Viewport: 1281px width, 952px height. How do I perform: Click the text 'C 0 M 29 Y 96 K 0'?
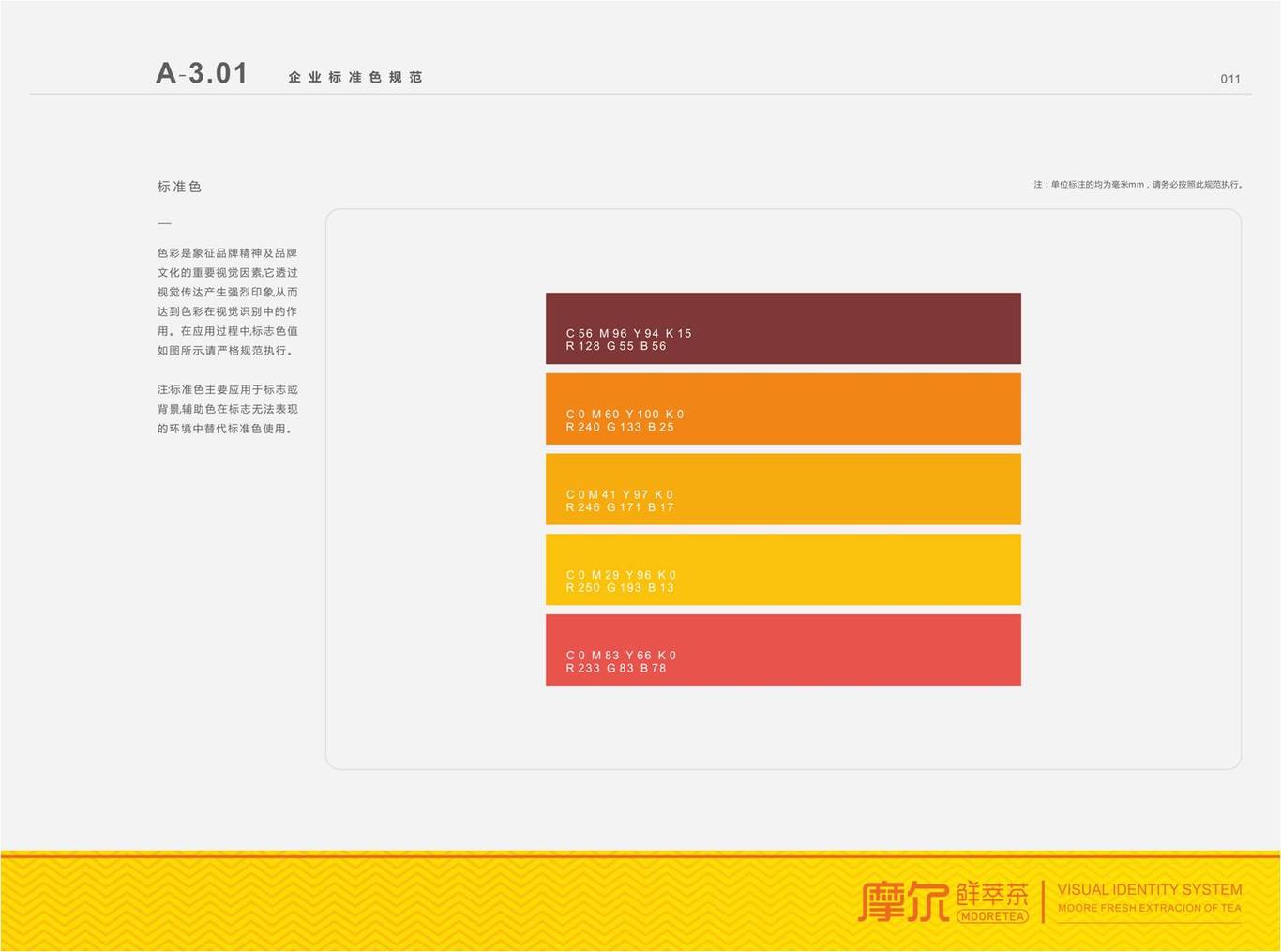click(621, 575)
